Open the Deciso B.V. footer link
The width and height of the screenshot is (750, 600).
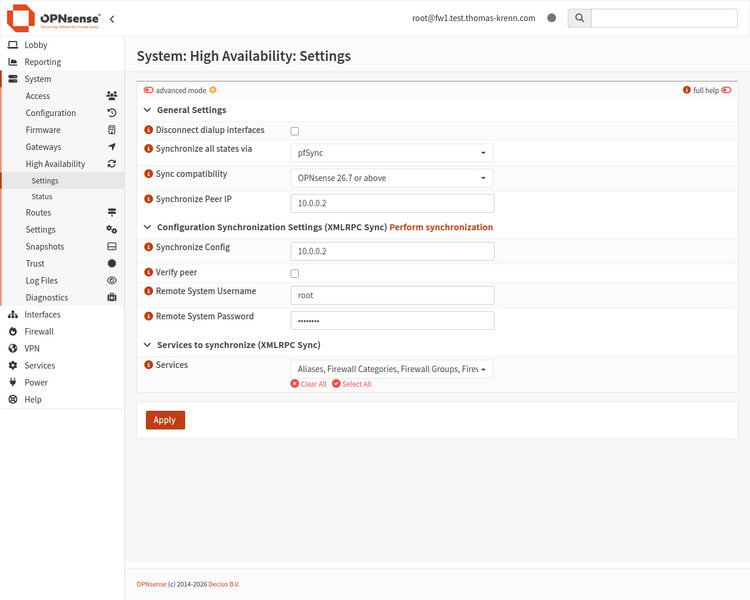[224, 584]
